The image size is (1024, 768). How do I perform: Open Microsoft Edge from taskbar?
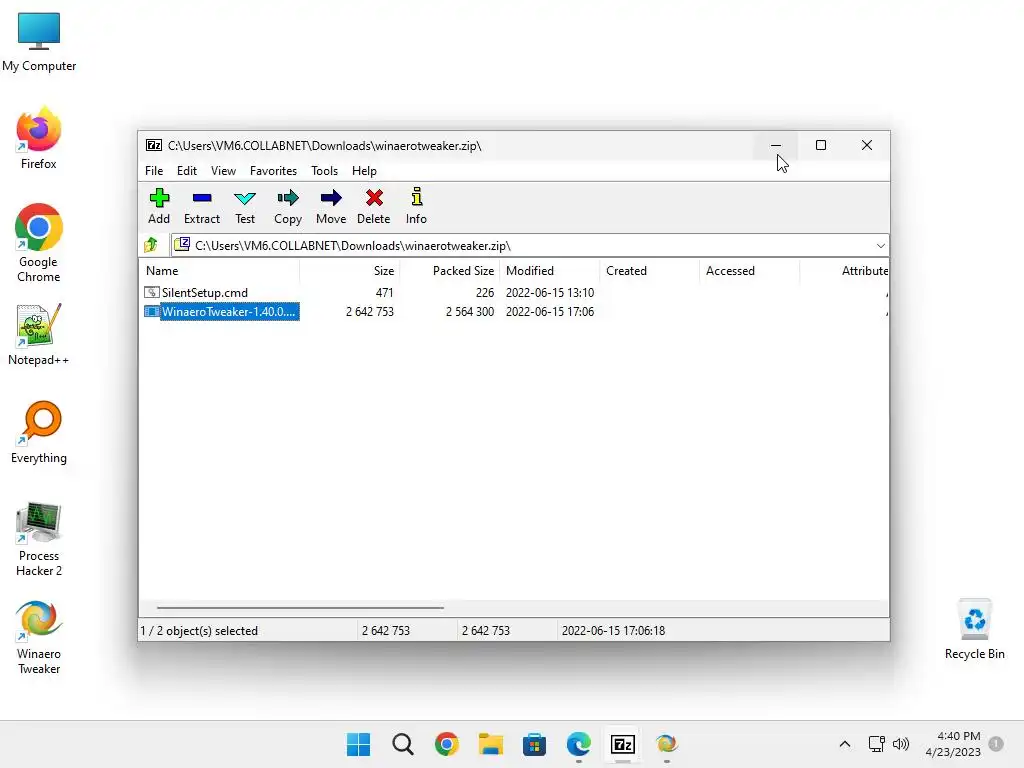pyautogui.click(x=579, y=744)
